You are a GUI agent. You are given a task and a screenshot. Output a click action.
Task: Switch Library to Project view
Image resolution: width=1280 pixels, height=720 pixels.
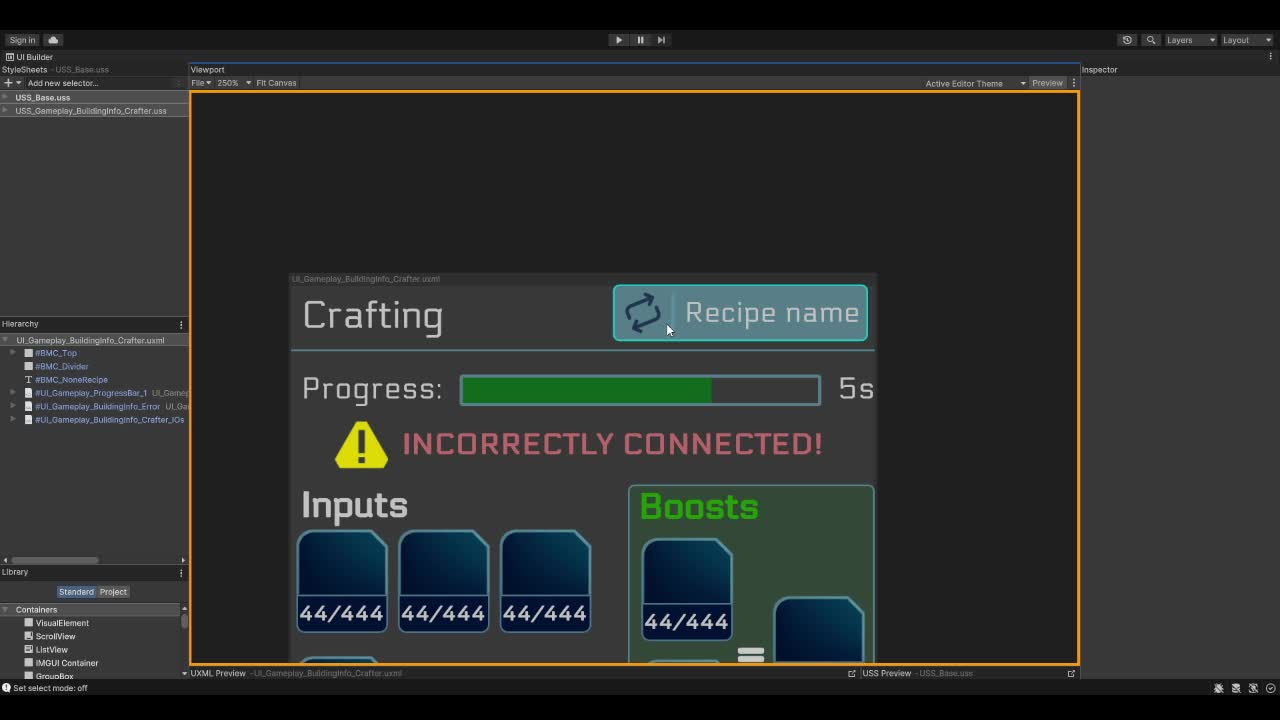point(113,592)
